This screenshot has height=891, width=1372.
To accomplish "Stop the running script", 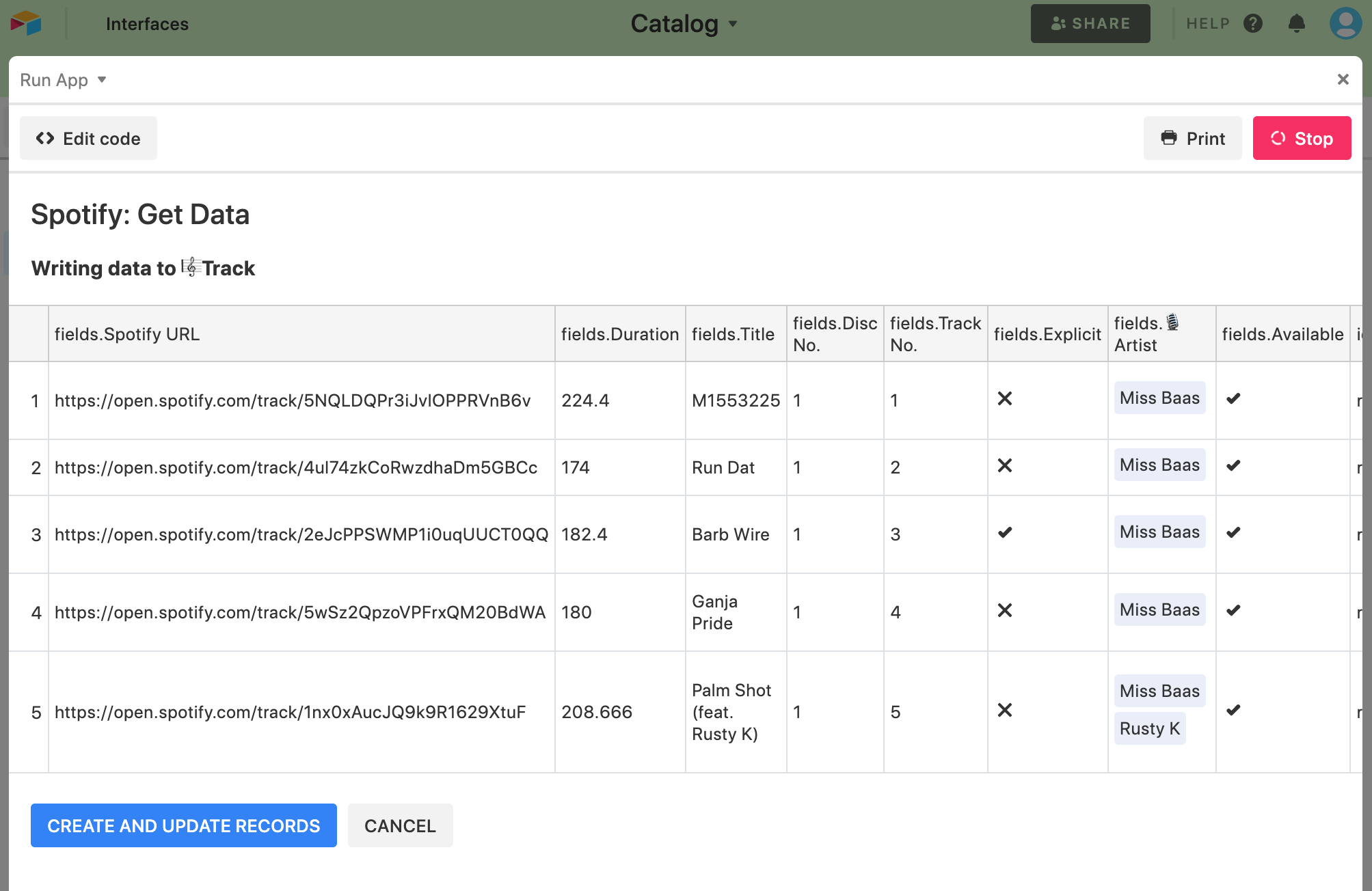I will [1302, 138].
